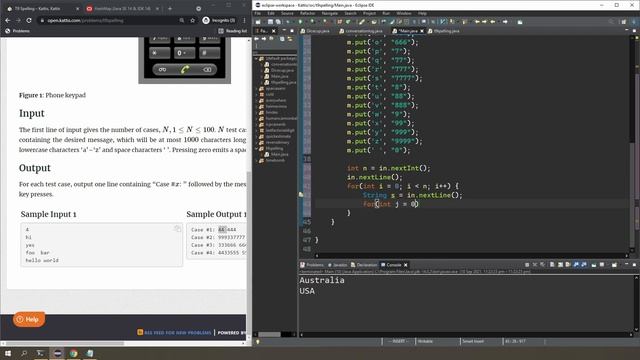Switch to the conversationlog.java editor tab
Image resolution: width=640 pixels, height=360 pixels.
(x=360, y=31)
